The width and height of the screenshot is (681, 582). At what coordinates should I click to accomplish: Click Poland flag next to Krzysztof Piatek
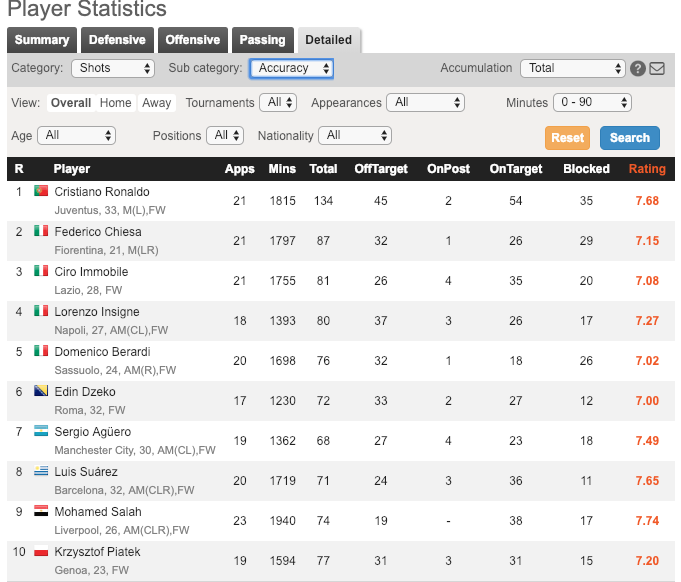[x=41, y=551]
